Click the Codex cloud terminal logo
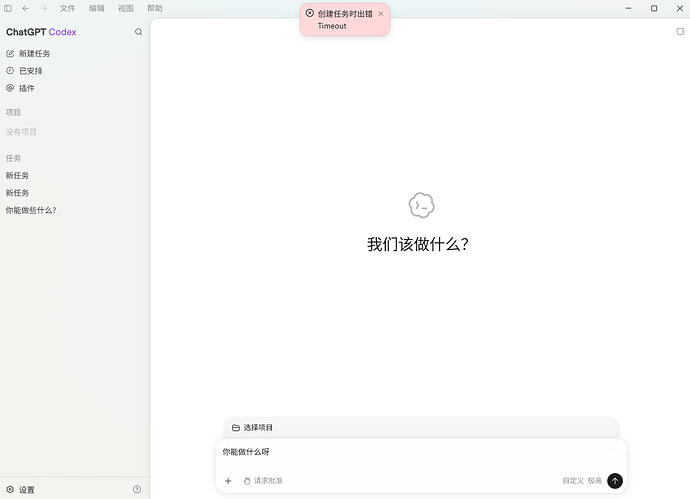 click(422, 205)
